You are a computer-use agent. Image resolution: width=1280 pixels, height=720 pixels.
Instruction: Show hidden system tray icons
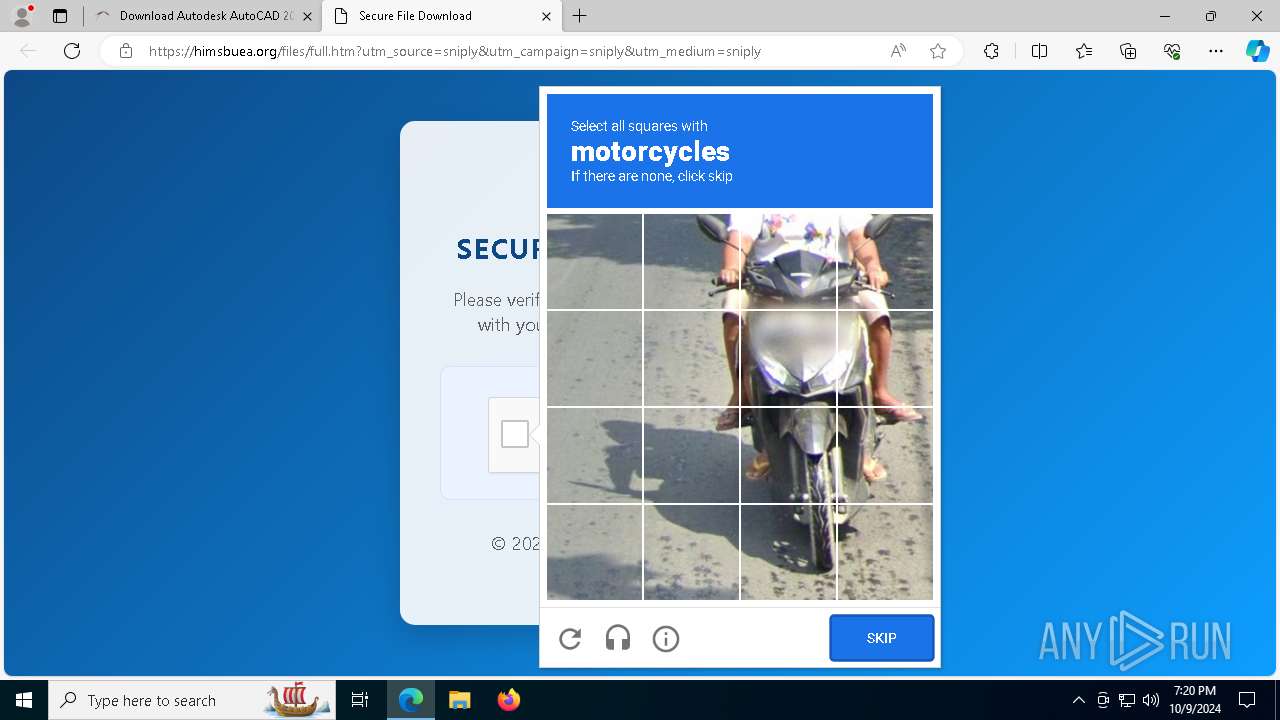point(1078,700)
